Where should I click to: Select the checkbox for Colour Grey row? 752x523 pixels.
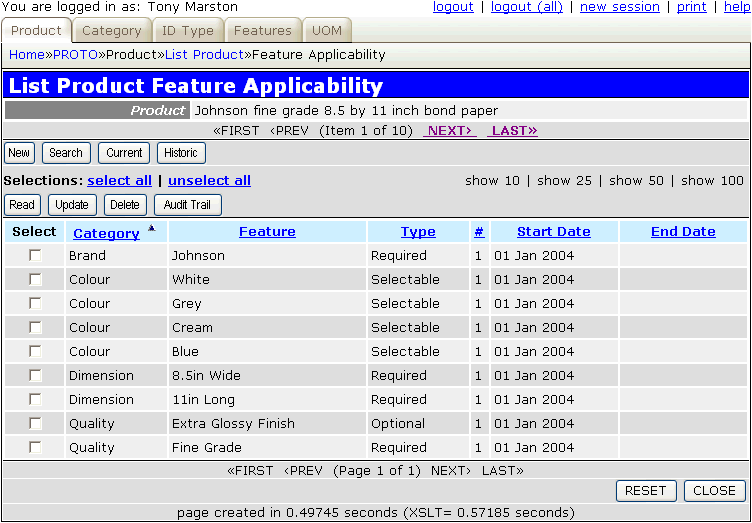pyautogui.click(x=35, y=303)
